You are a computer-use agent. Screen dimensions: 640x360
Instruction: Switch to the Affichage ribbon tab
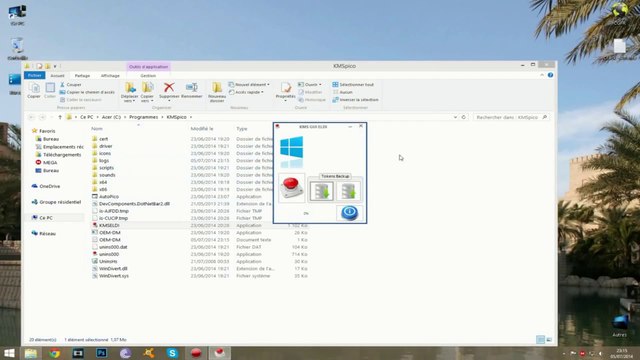(110, 76)
